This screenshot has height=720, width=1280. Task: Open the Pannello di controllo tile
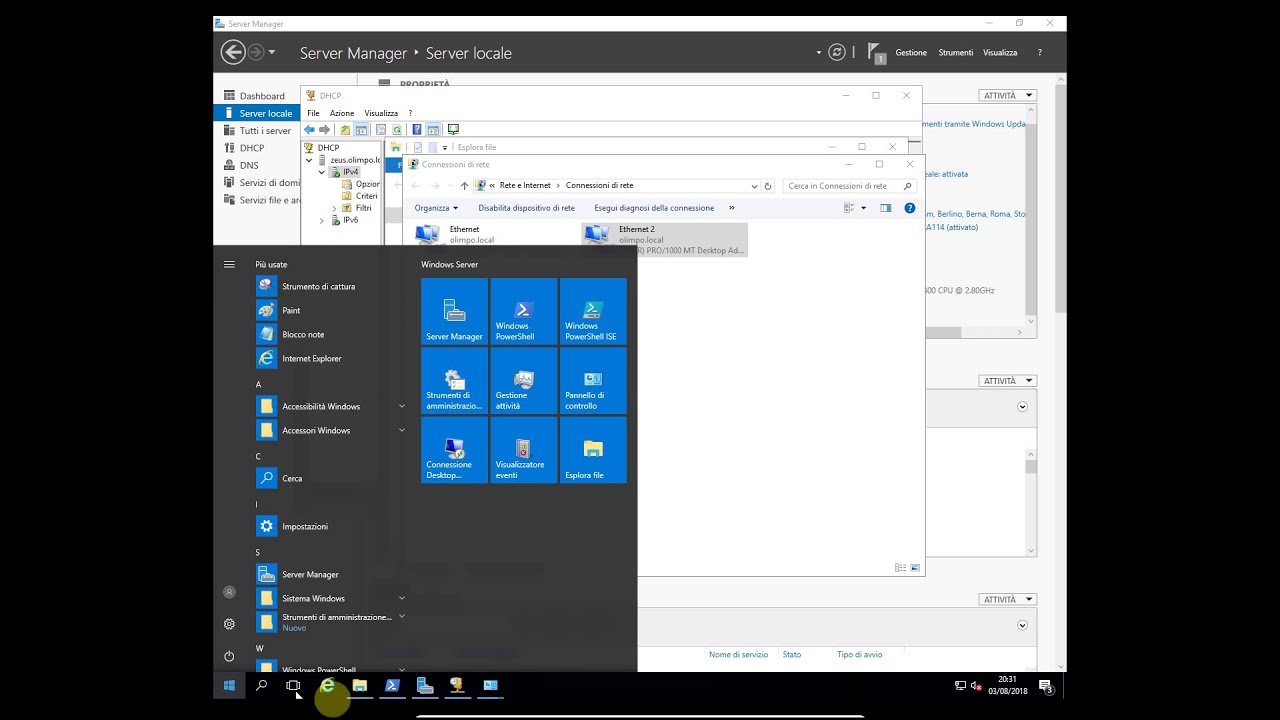(x=593, y=381)
